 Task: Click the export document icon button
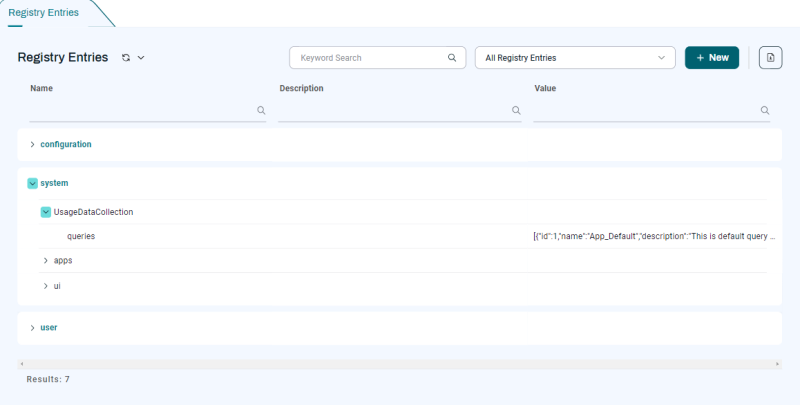[x=770, y=58]
